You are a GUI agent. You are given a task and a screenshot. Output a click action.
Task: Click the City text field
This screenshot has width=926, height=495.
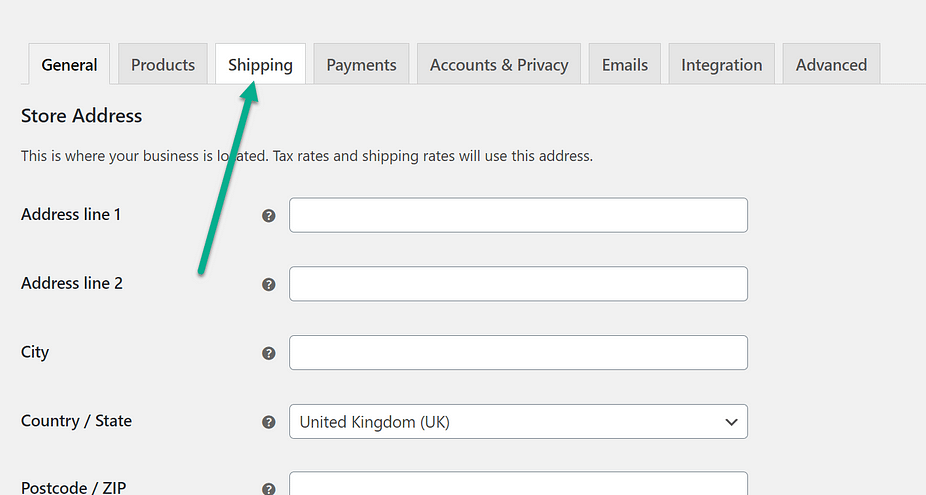pos(518,353)
